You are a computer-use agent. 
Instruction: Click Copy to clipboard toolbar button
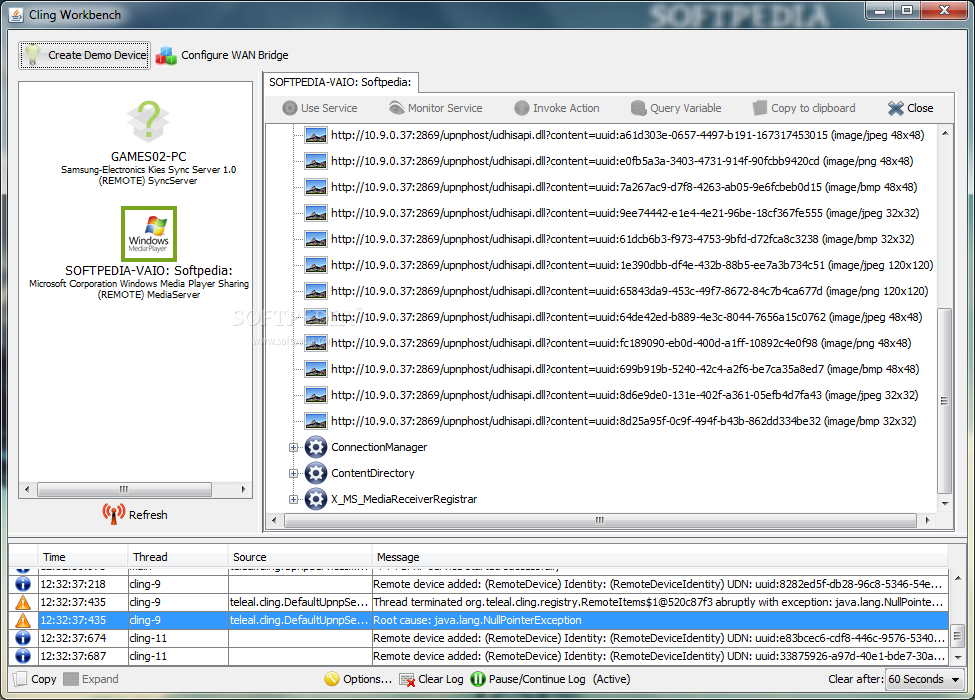[x=804, y=108]
